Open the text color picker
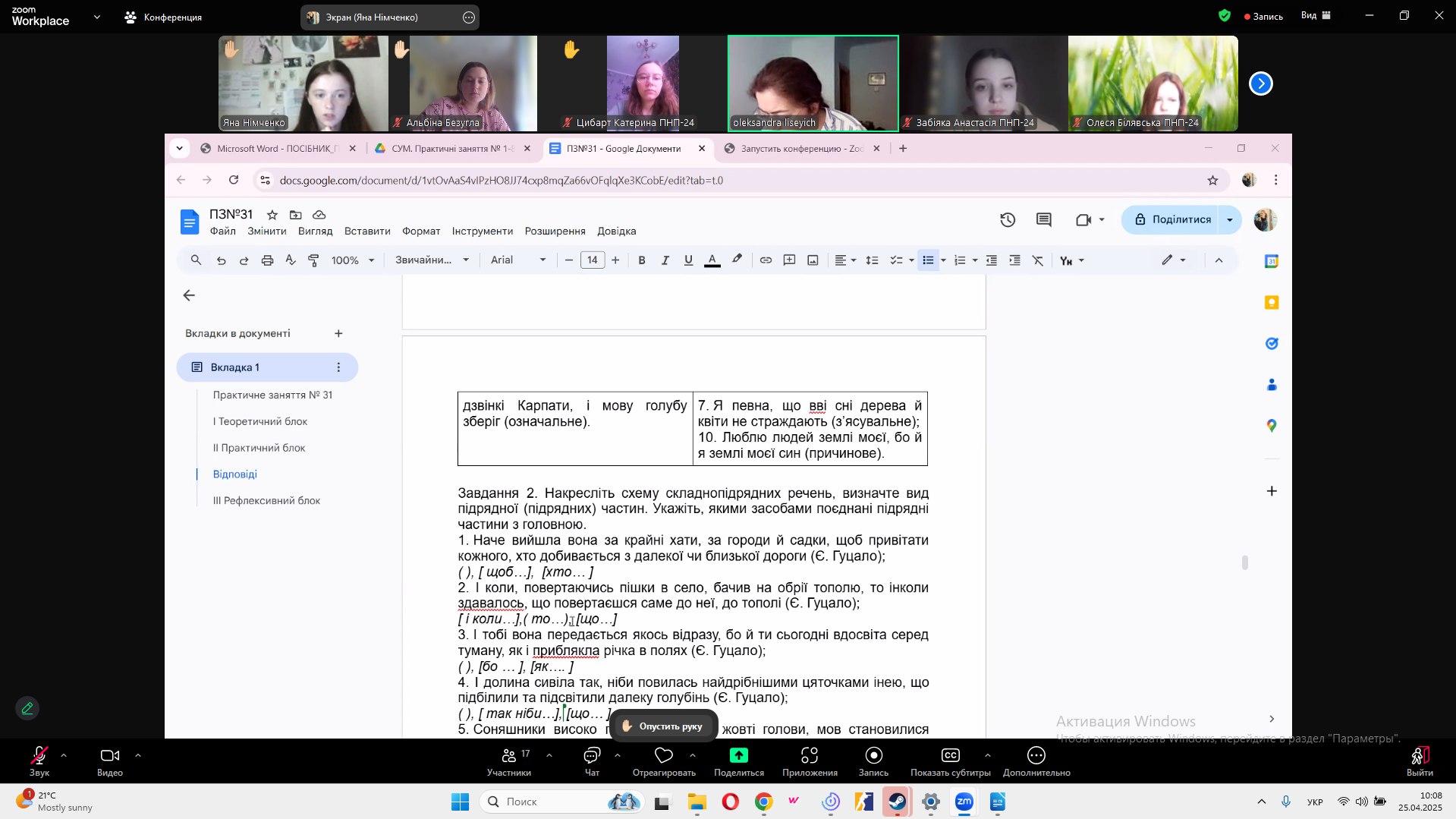 (712, 260)
